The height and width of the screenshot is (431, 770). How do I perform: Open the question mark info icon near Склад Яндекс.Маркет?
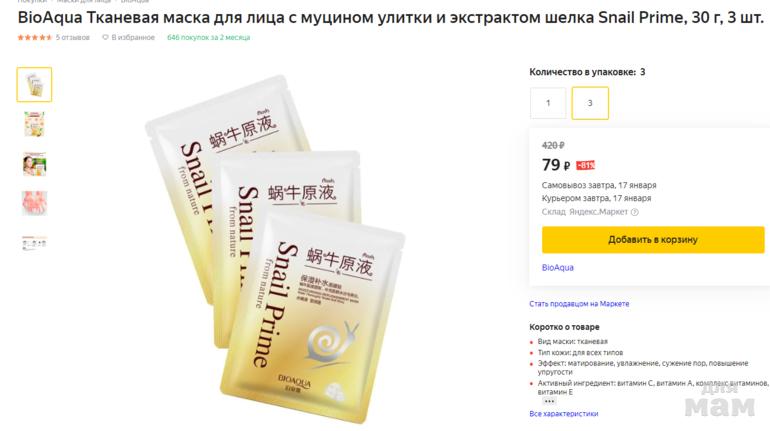(x=634, y=212)
